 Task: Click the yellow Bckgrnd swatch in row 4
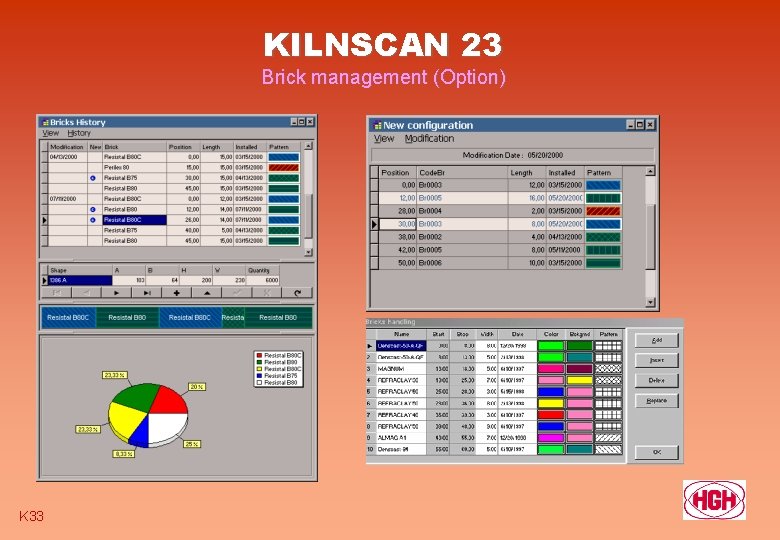click(580, 380)
